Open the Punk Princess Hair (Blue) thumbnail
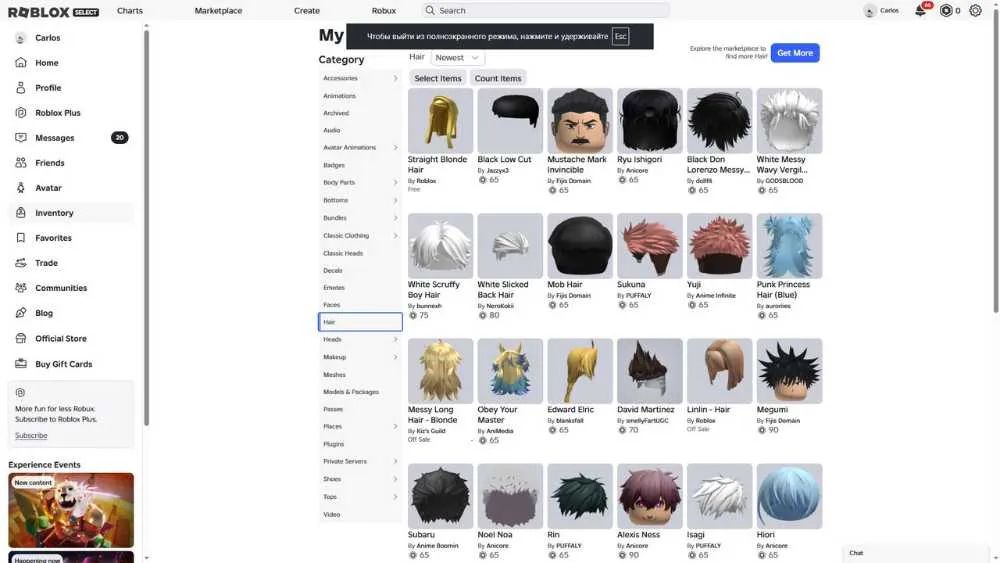This screenshot has width=1000, height=563. [789, 245]
